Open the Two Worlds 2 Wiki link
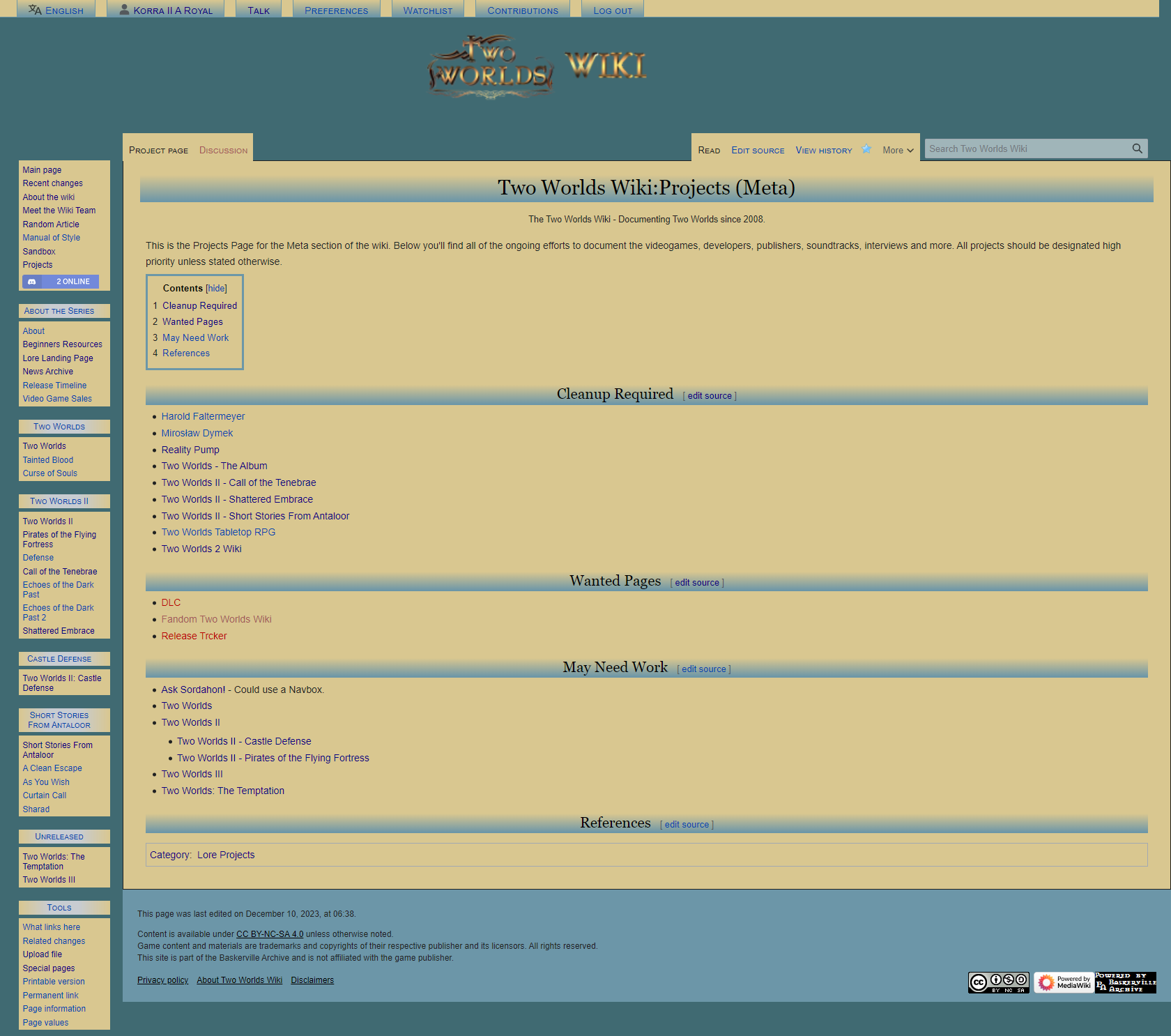This screenshot has height=1036, width=1171. coord(201,549)
